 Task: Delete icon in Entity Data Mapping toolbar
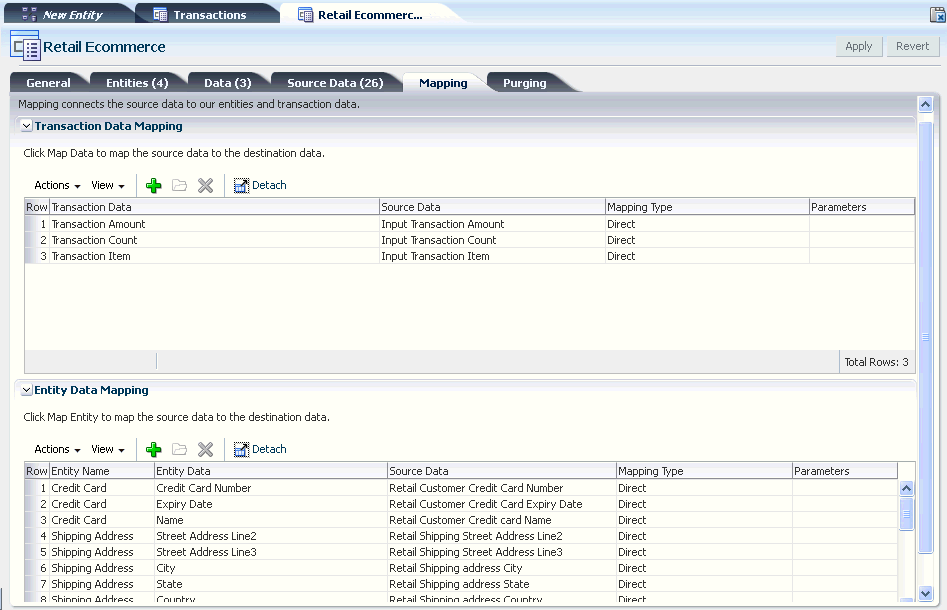[205, 449]
